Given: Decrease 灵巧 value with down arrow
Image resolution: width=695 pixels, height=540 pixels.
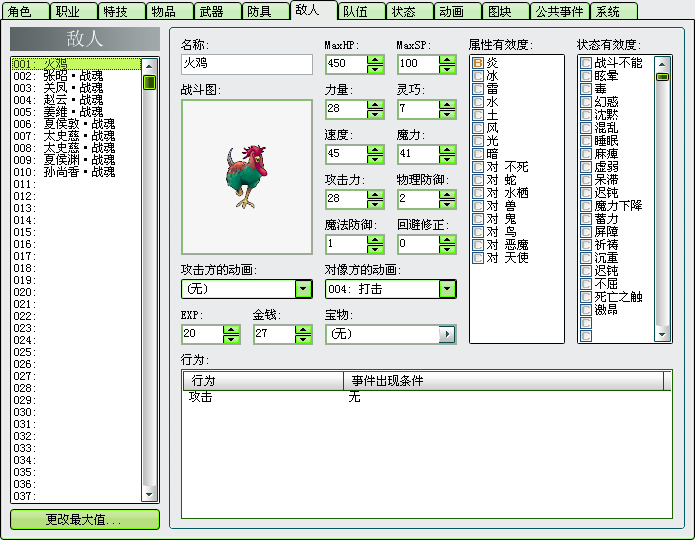Looking at the screenshot, I should (x=447, y=114).
